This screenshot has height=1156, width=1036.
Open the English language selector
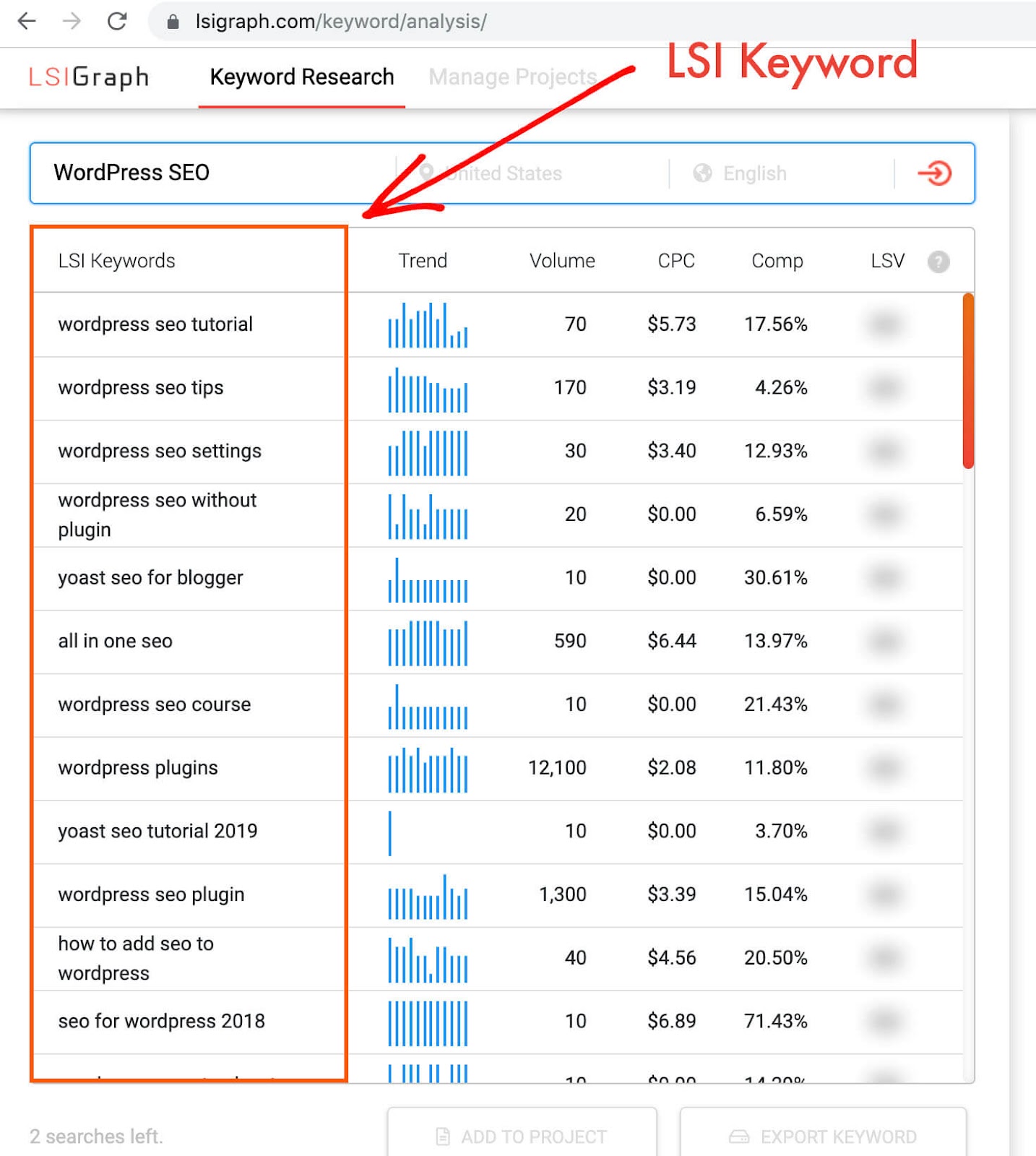pos(755,173)
